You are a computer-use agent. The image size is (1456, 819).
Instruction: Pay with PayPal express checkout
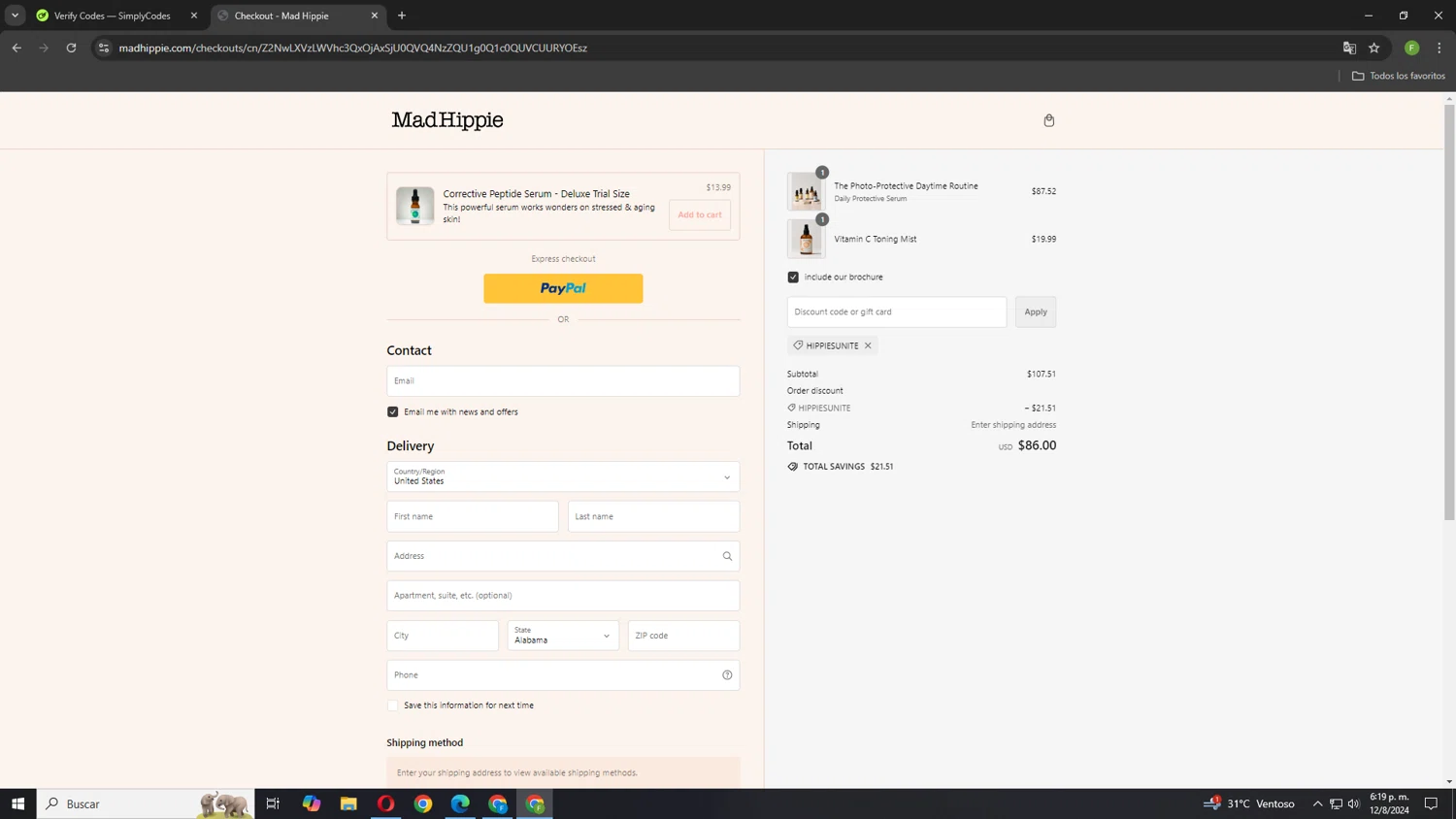563,288
